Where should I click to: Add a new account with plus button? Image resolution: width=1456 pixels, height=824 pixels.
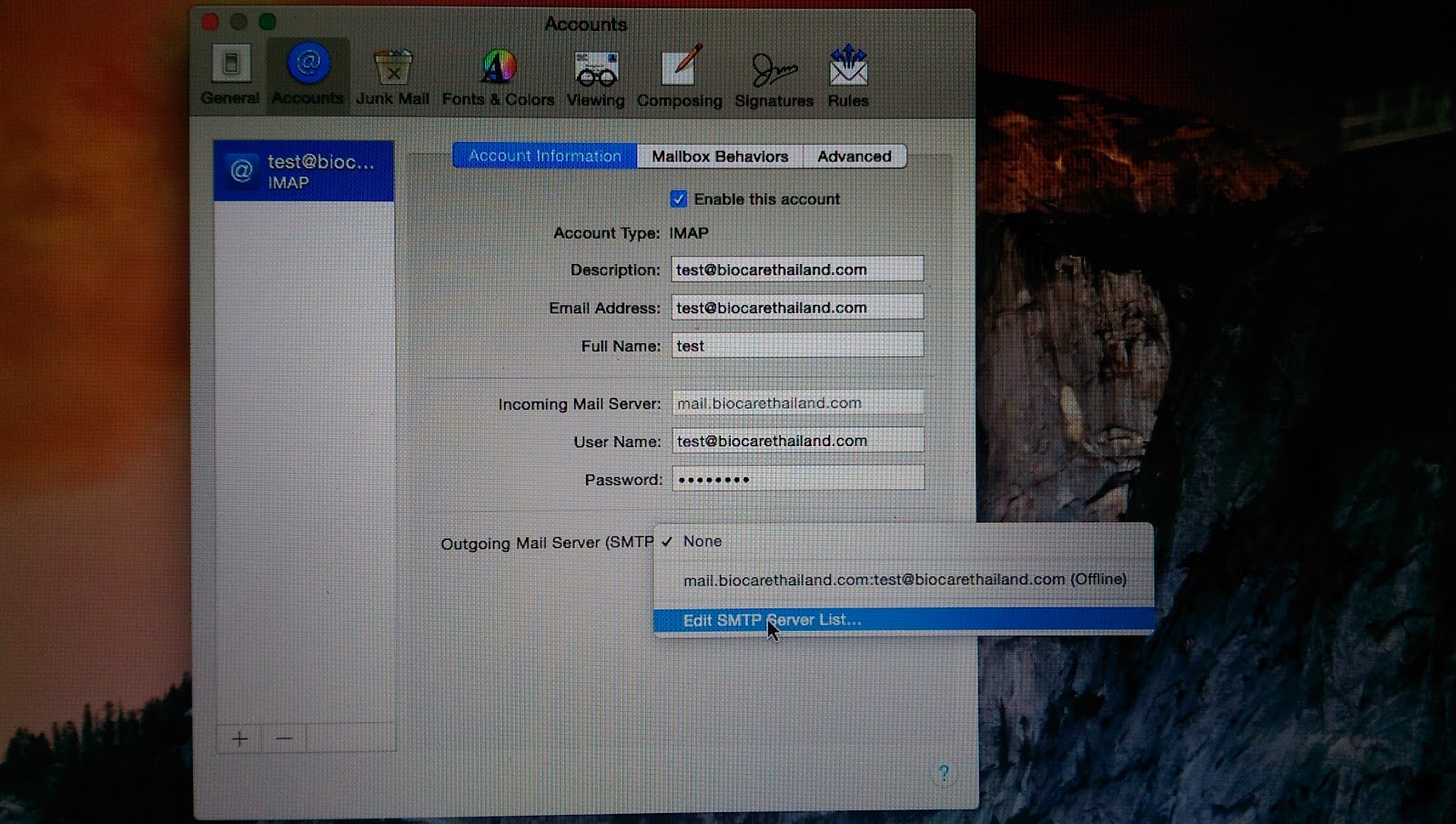click(239, 738)
